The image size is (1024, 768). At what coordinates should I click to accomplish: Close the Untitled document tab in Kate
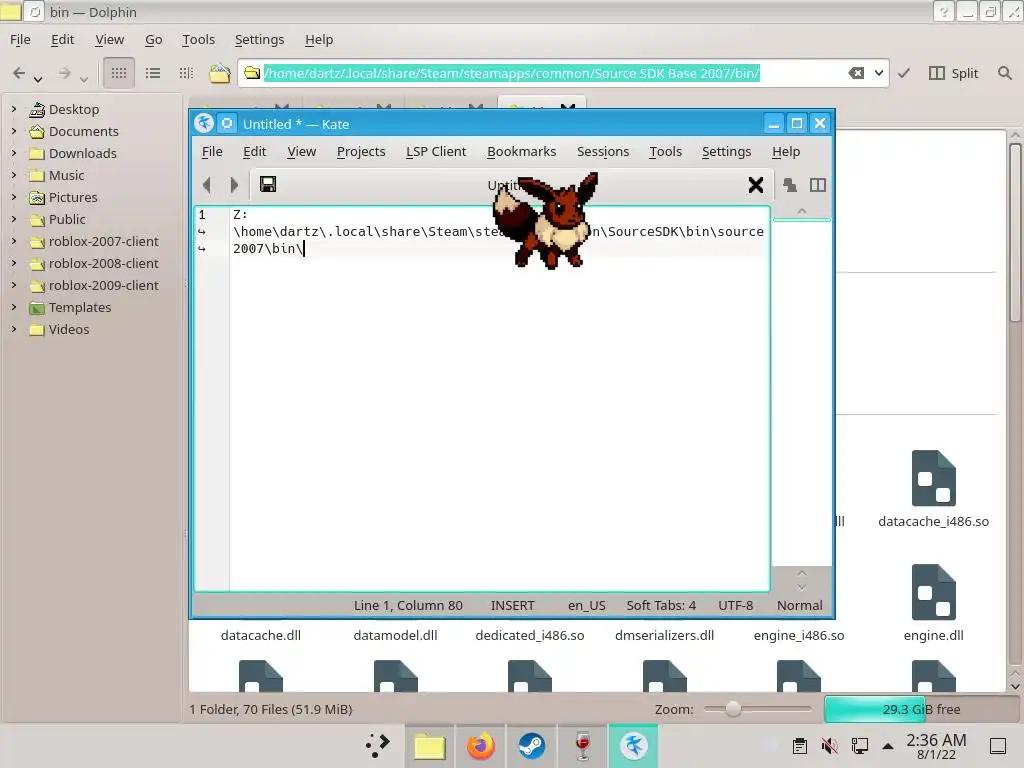tap(756, 185)
